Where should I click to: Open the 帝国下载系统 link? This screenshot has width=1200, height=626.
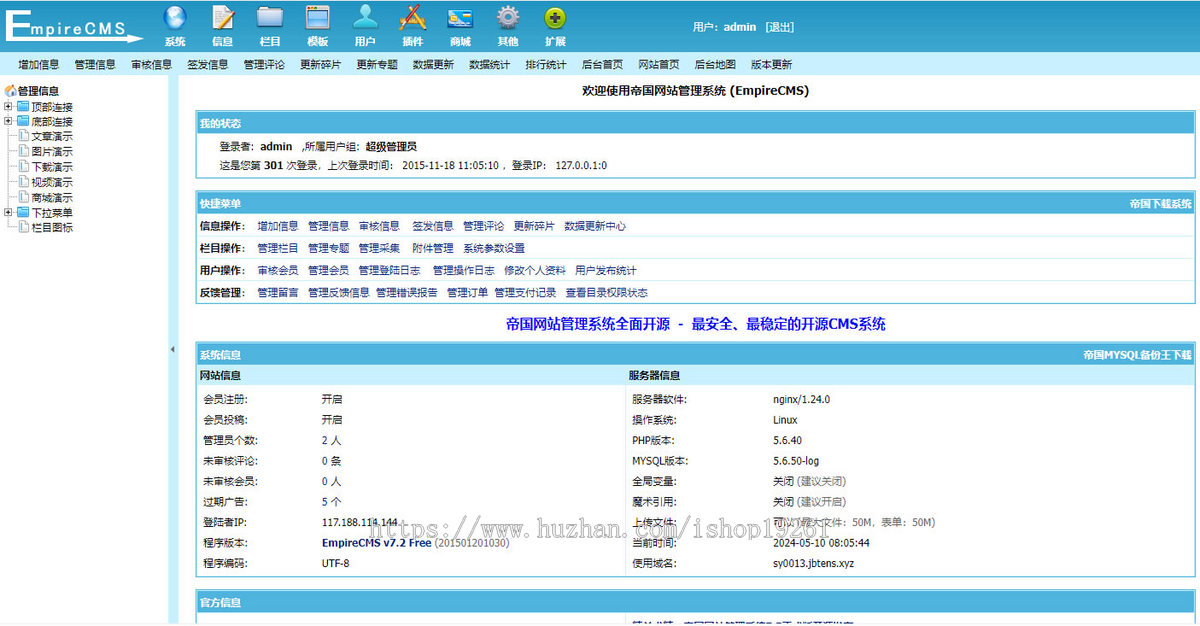pyautogui.click(x=1161, y=204)
